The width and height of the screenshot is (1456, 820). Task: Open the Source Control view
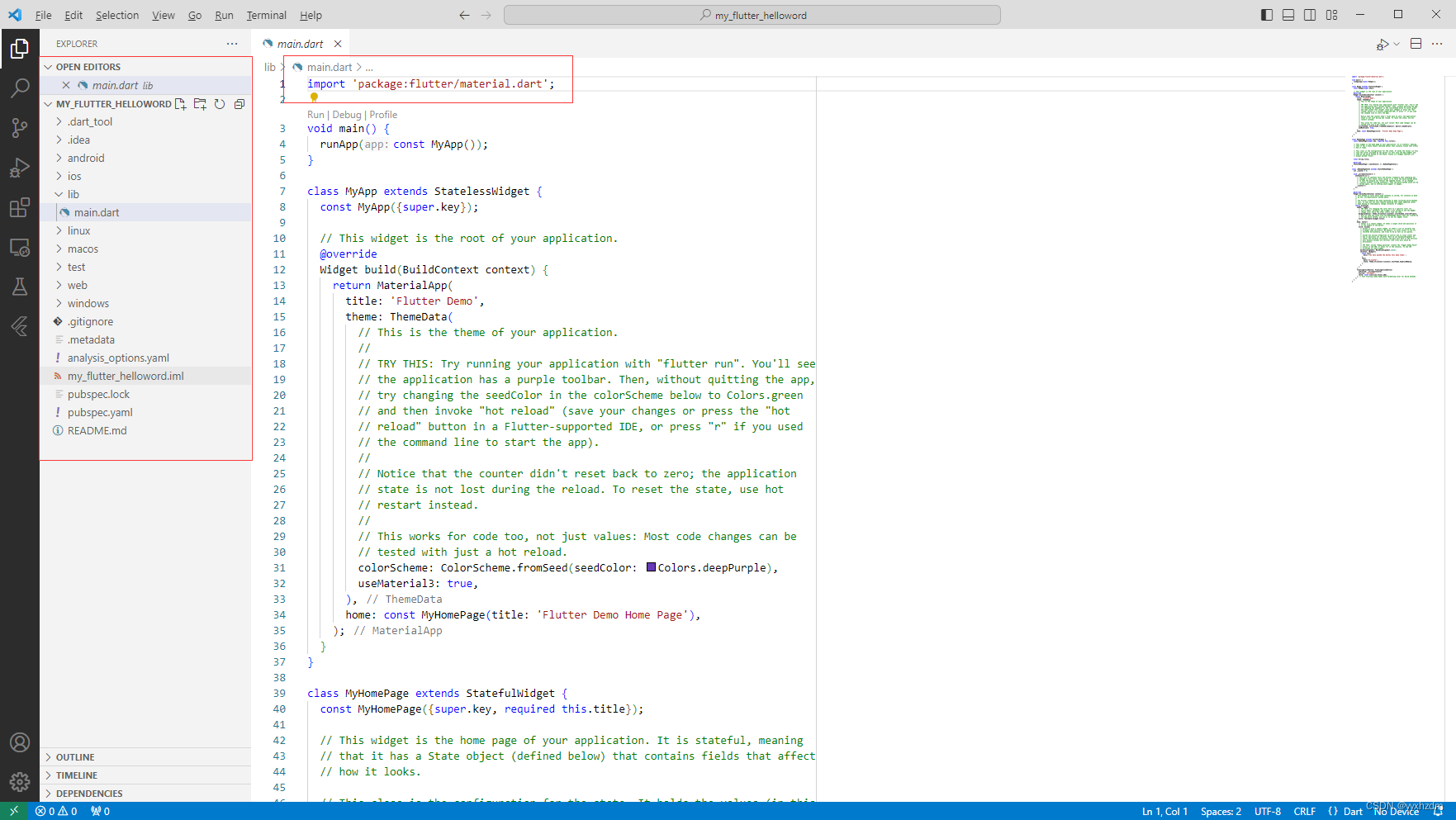(x=20, y=128)
